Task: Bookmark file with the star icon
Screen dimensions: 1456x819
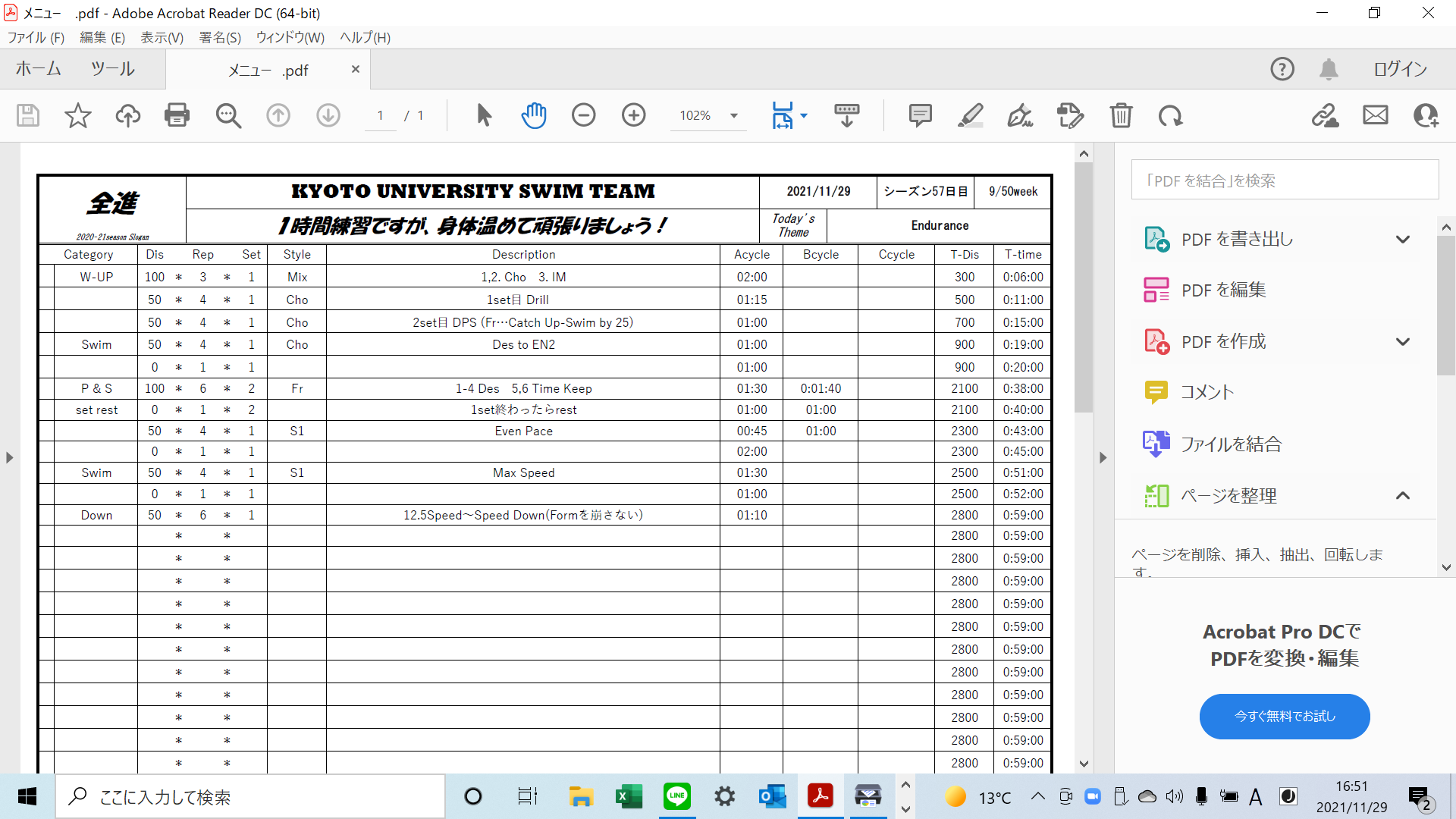Action: 77,115
